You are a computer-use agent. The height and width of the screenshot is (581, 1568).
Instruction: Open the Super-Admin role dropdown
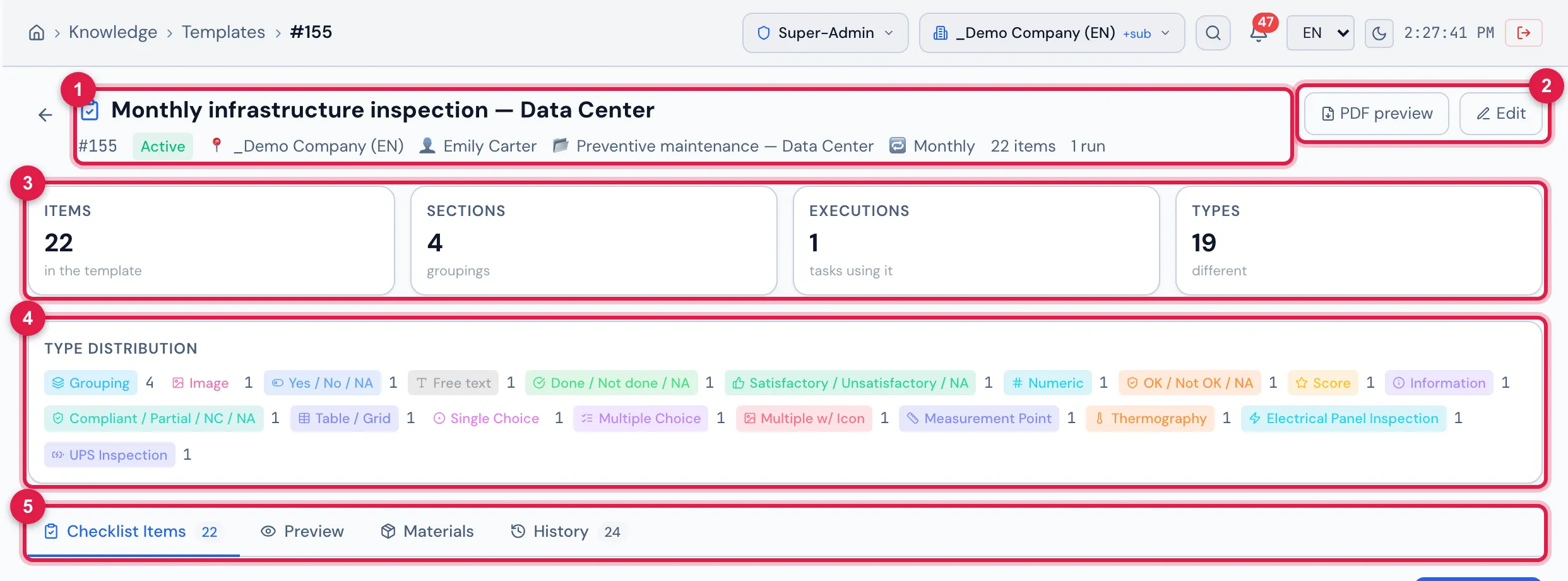click(826, 33)
